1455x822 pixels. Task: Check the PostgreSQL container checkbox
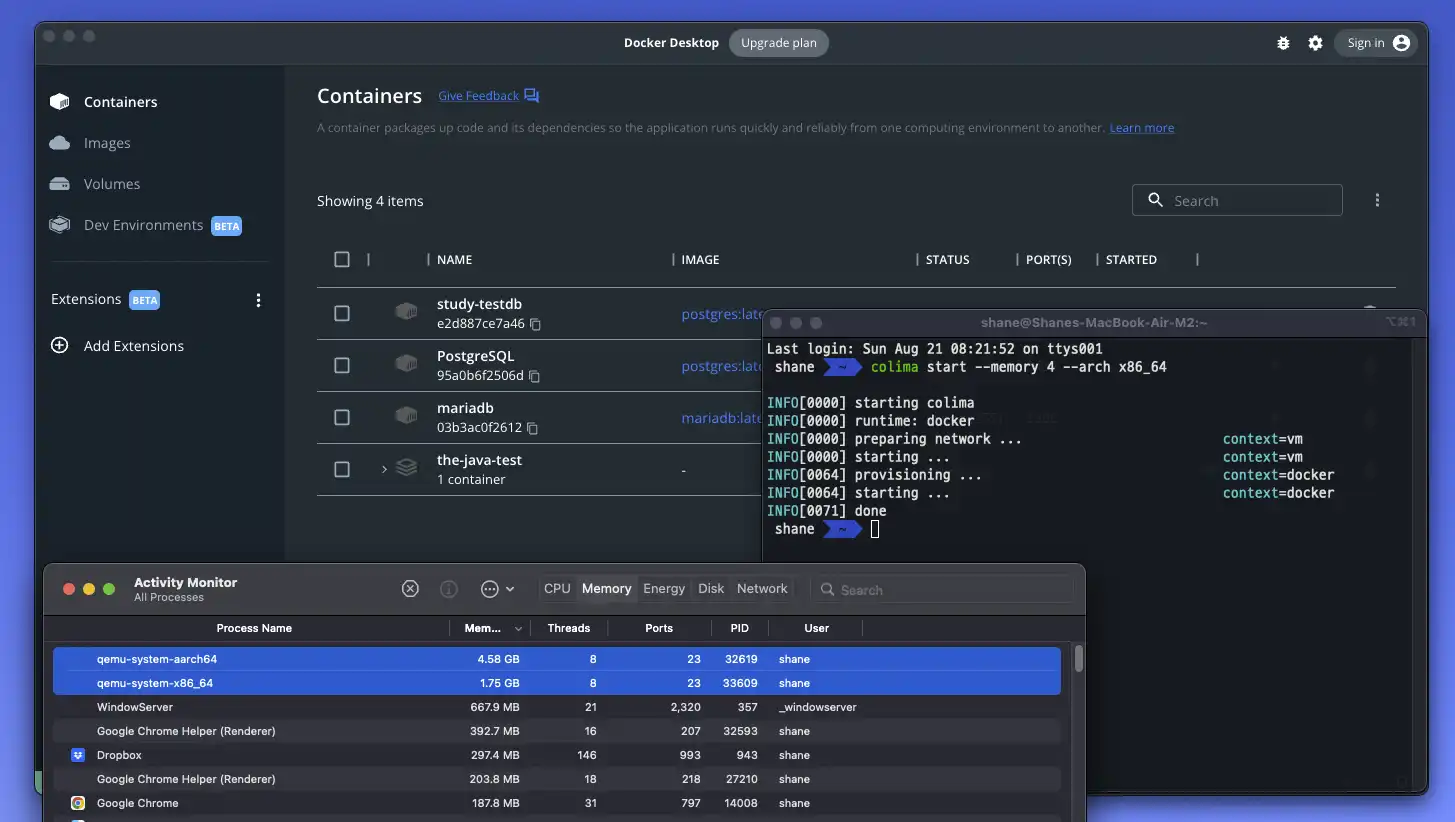click(x=342, y=365)
